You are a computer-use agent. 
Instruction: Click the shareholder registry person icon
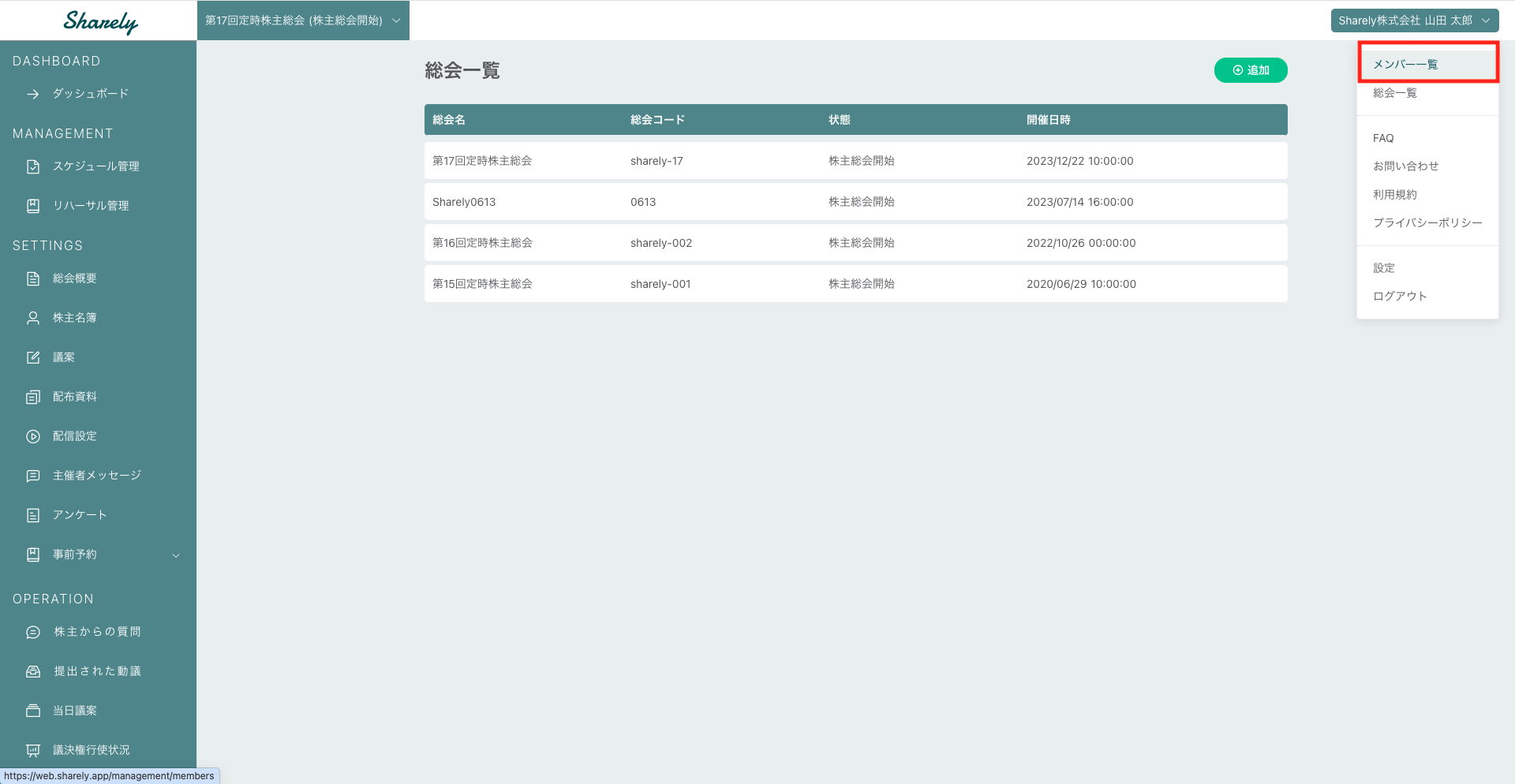pyautogui.click(x=33, y=318)
